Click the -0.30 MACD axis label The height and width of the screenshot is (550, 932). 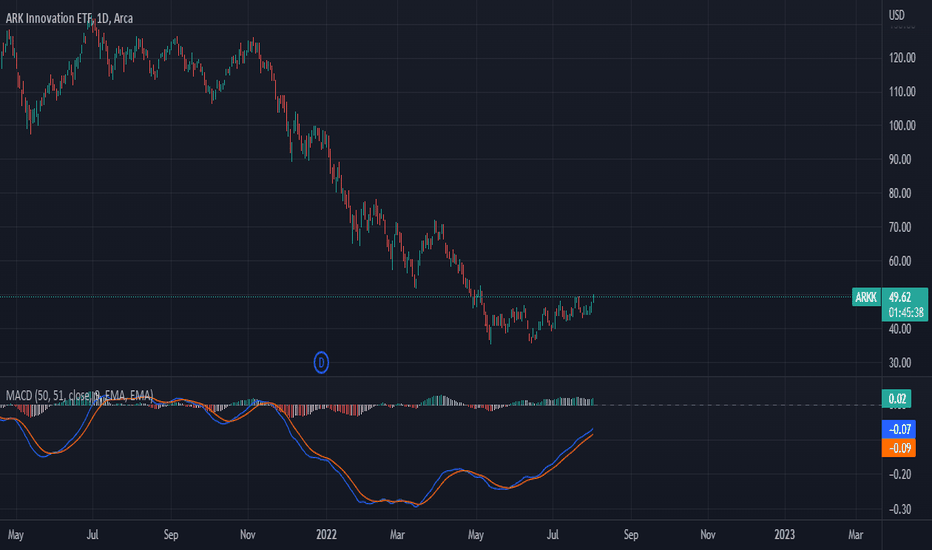900,510
